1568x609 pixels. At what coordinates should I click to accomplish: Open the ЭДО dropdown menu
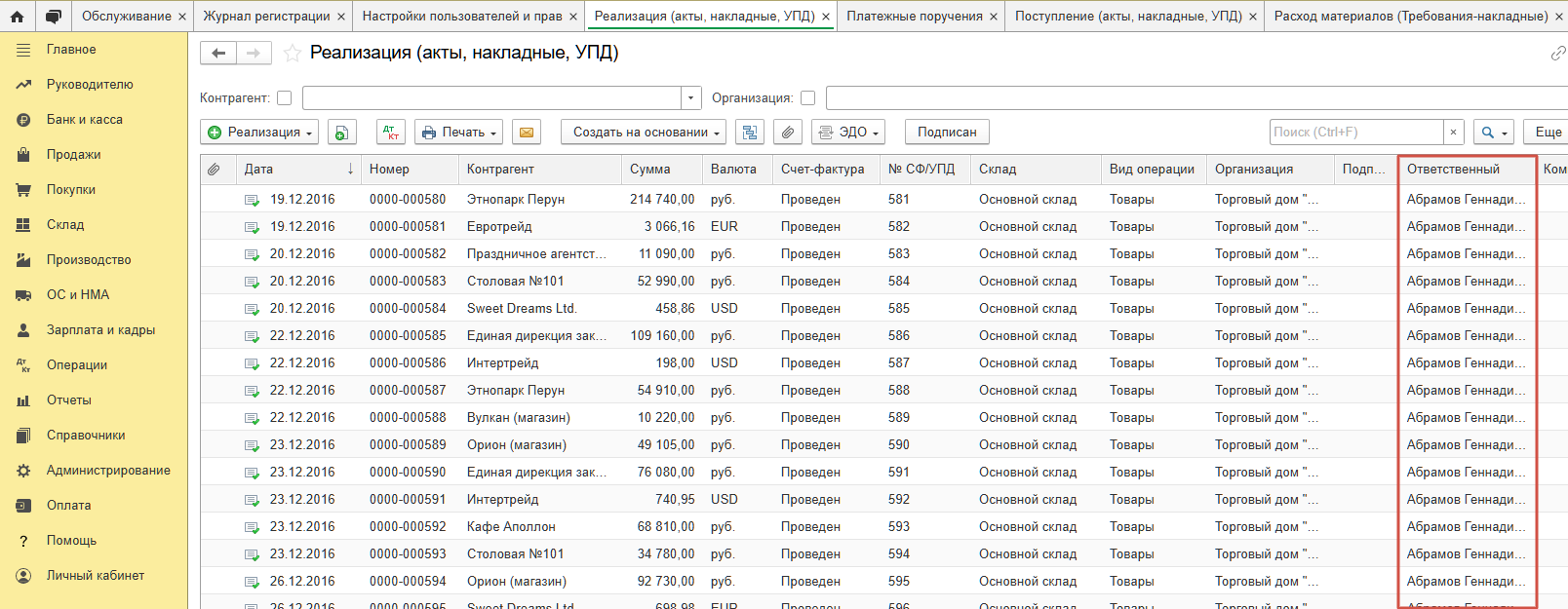point(848,133)
